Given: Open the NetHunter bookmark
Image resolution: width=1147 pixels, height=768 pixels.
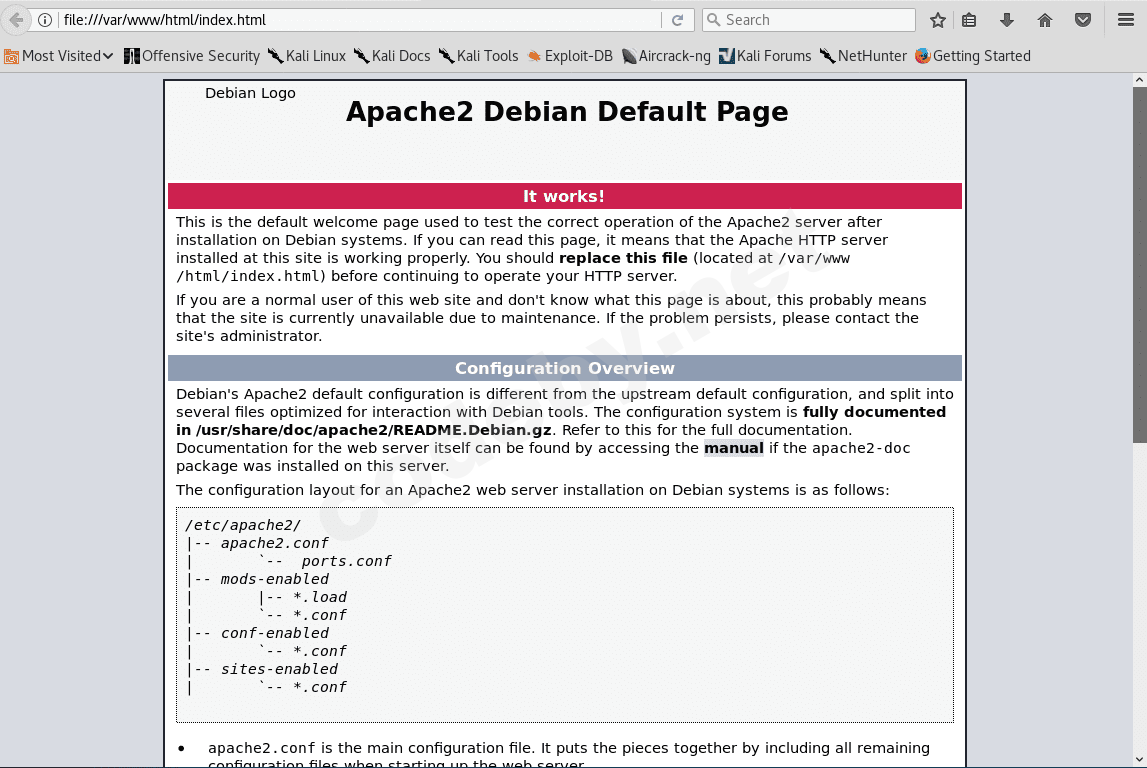Looking at the screenshot, I should coord(863,56).
